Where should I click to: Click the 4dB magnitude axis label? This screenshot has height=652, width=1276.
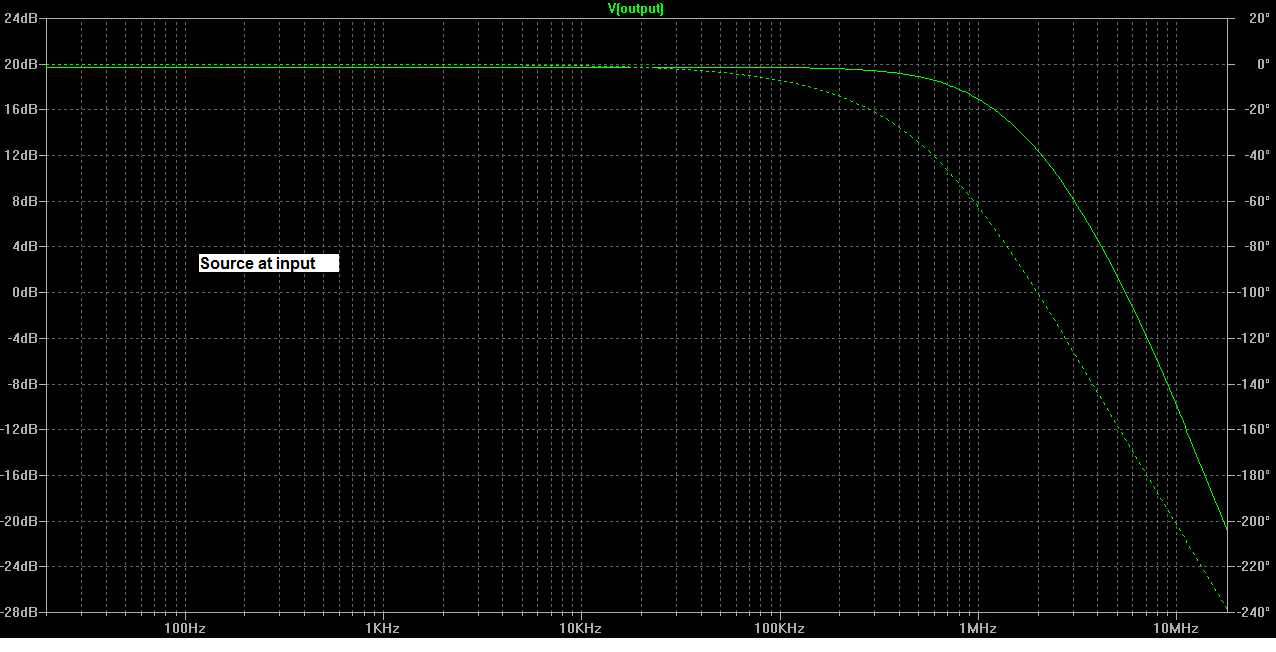24,246
